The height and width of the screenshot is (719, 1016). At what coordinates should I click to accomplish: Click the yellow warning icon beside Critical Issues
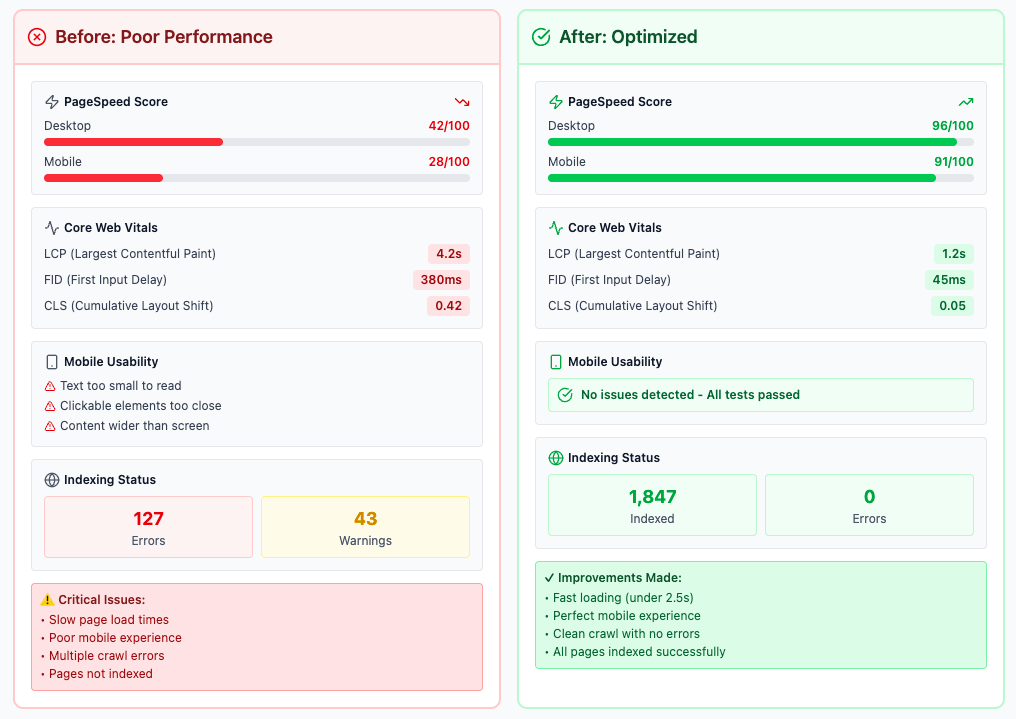click(x=47, y=600)
